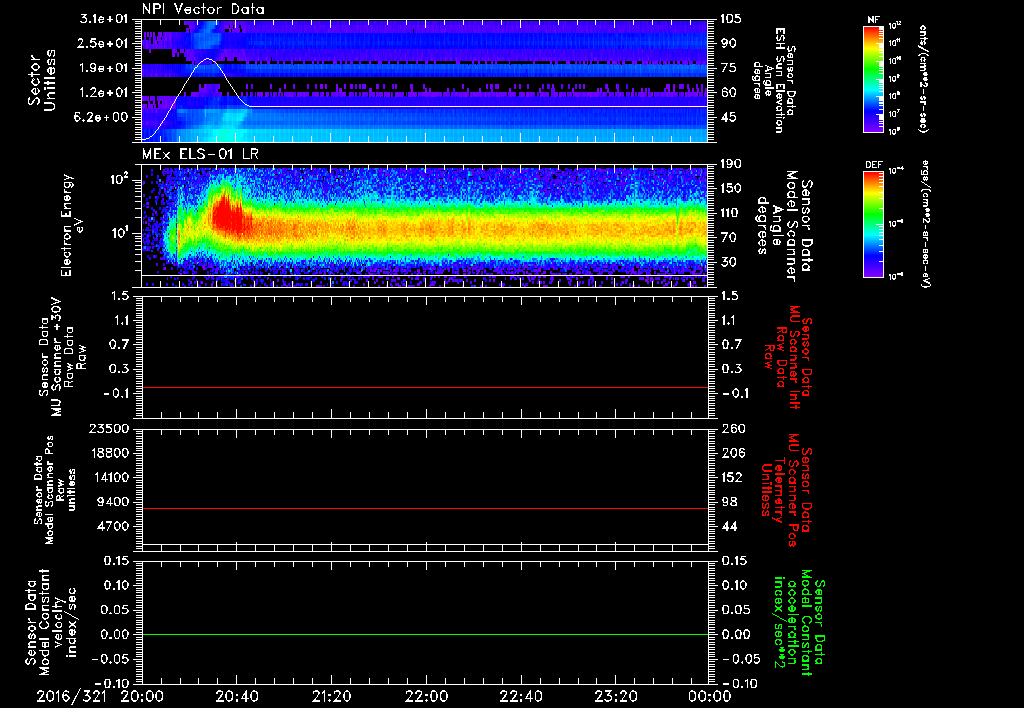Click the "3.1e+01" sector tick value
The width and height of the screenshot is (1024, 708).
104,19
